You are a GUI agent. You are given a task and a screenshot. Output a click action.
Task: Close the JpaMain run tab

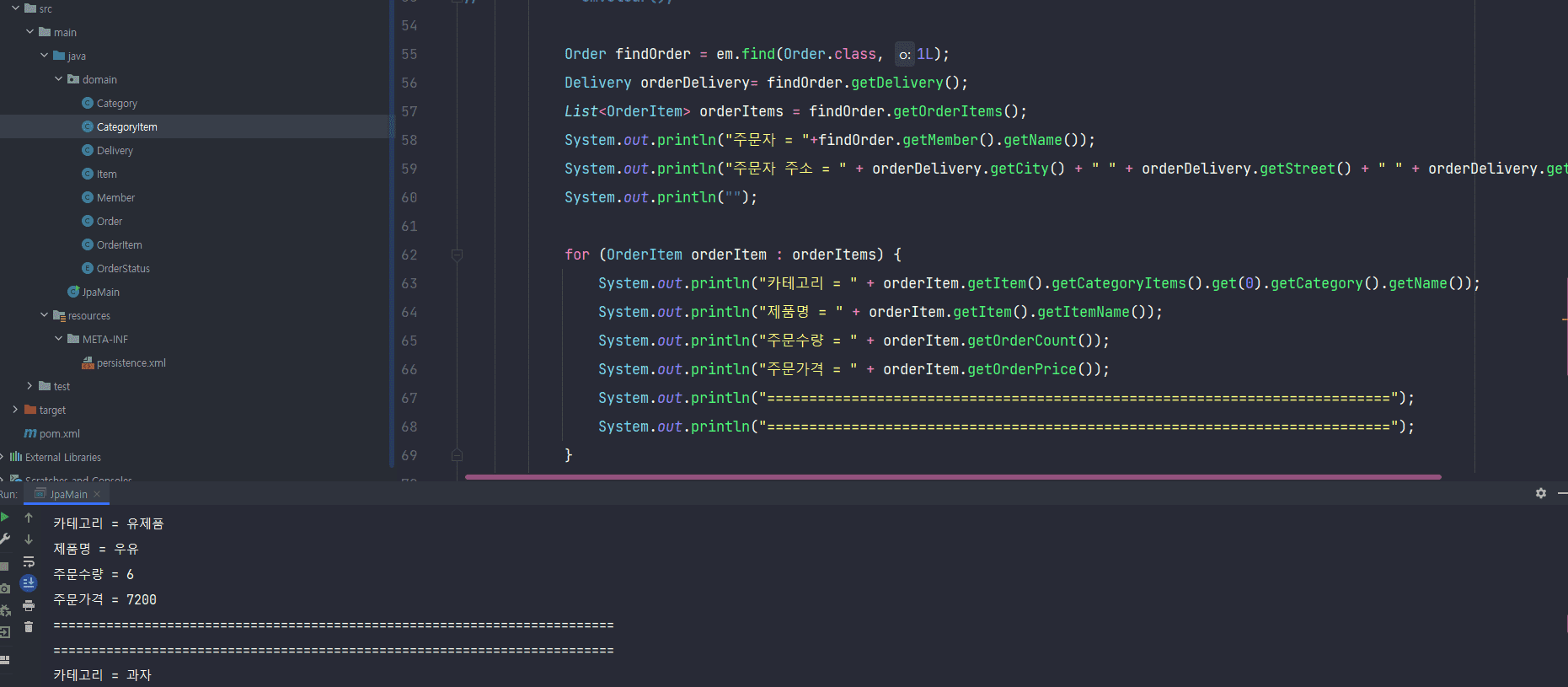click(97, 494)
